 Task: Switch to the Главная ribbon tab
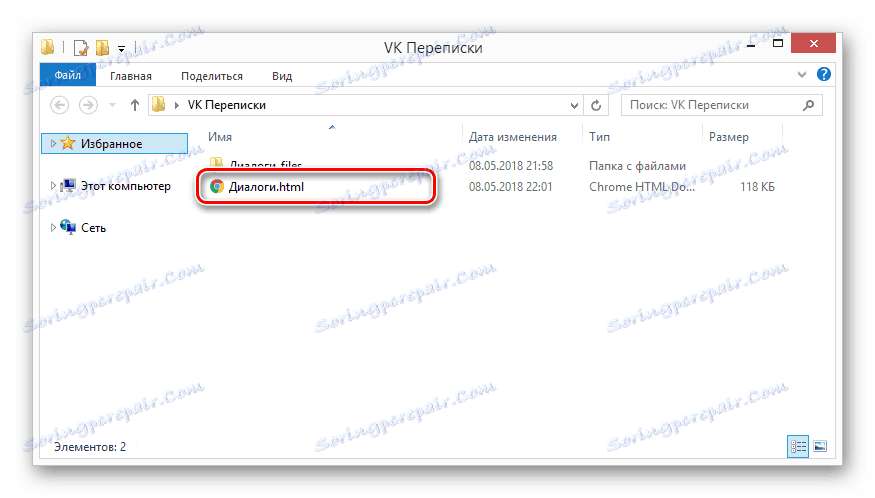click(x=131, y=76)
